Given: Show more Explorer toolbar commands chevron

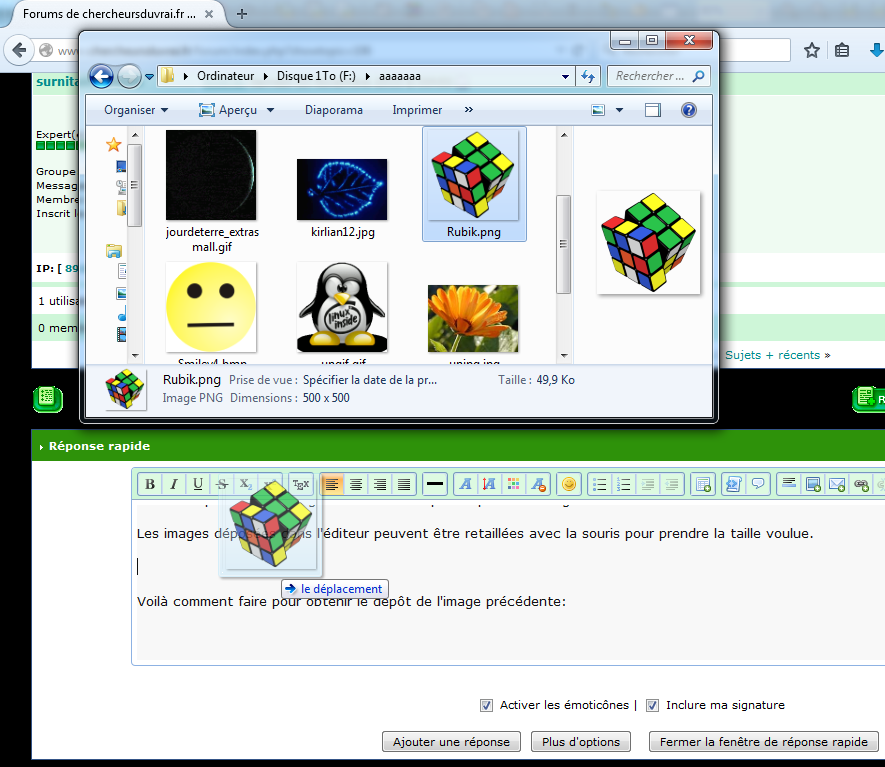Looking at the screenshot, I should point(468,109).
